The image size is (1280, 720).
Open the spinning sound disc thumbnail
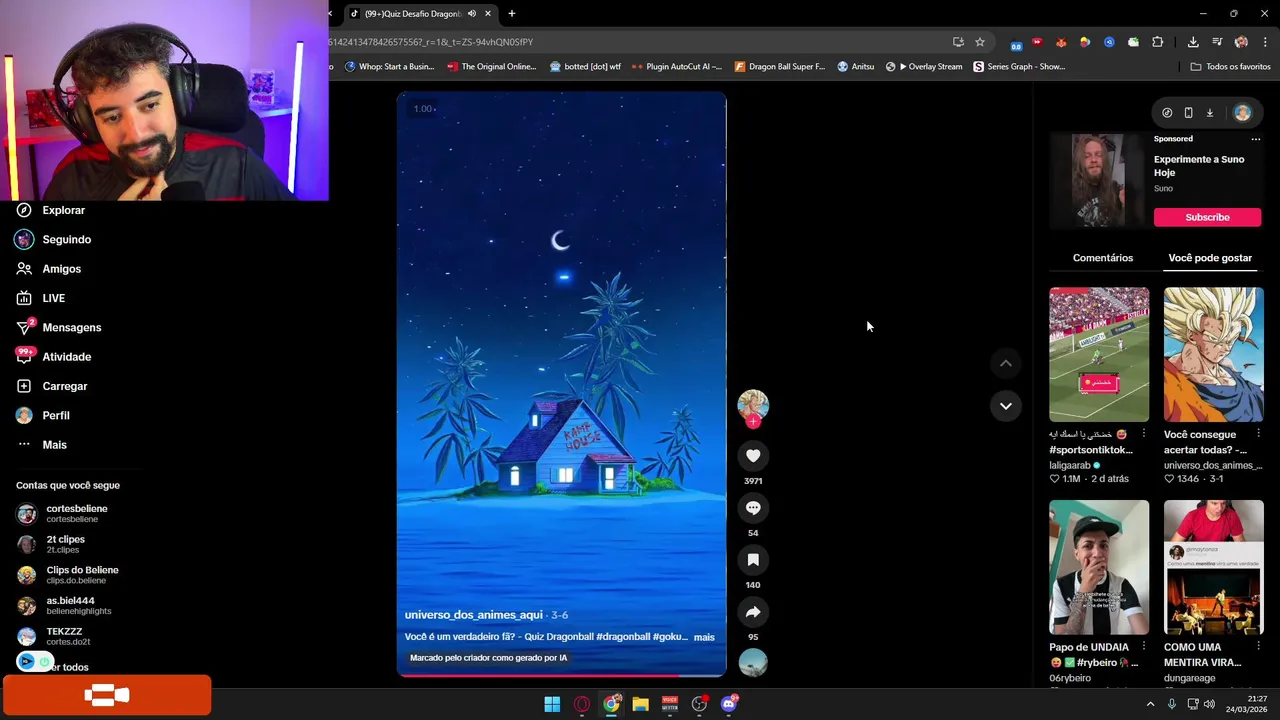tap(753, 663)
